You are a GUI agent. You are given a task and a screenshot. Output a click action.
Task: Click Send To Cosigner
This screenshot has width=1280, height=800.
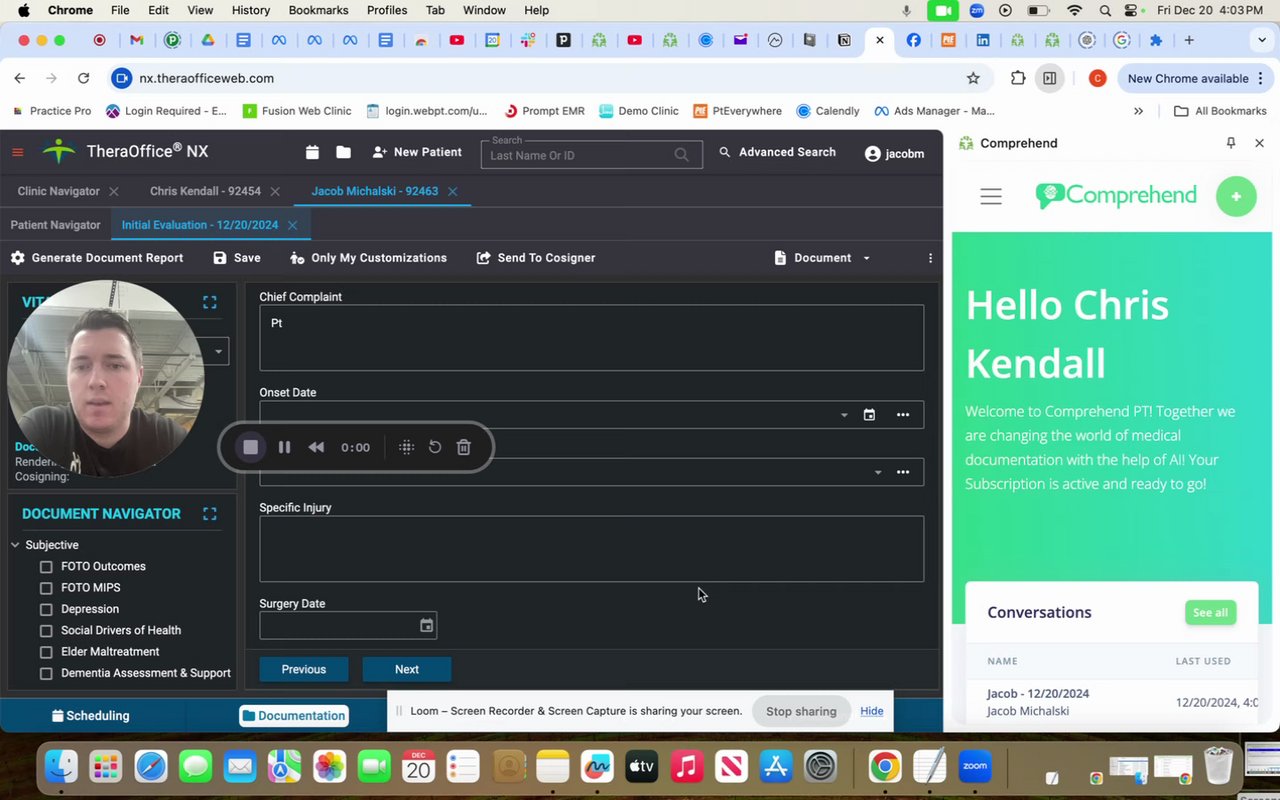pos(536,258)
